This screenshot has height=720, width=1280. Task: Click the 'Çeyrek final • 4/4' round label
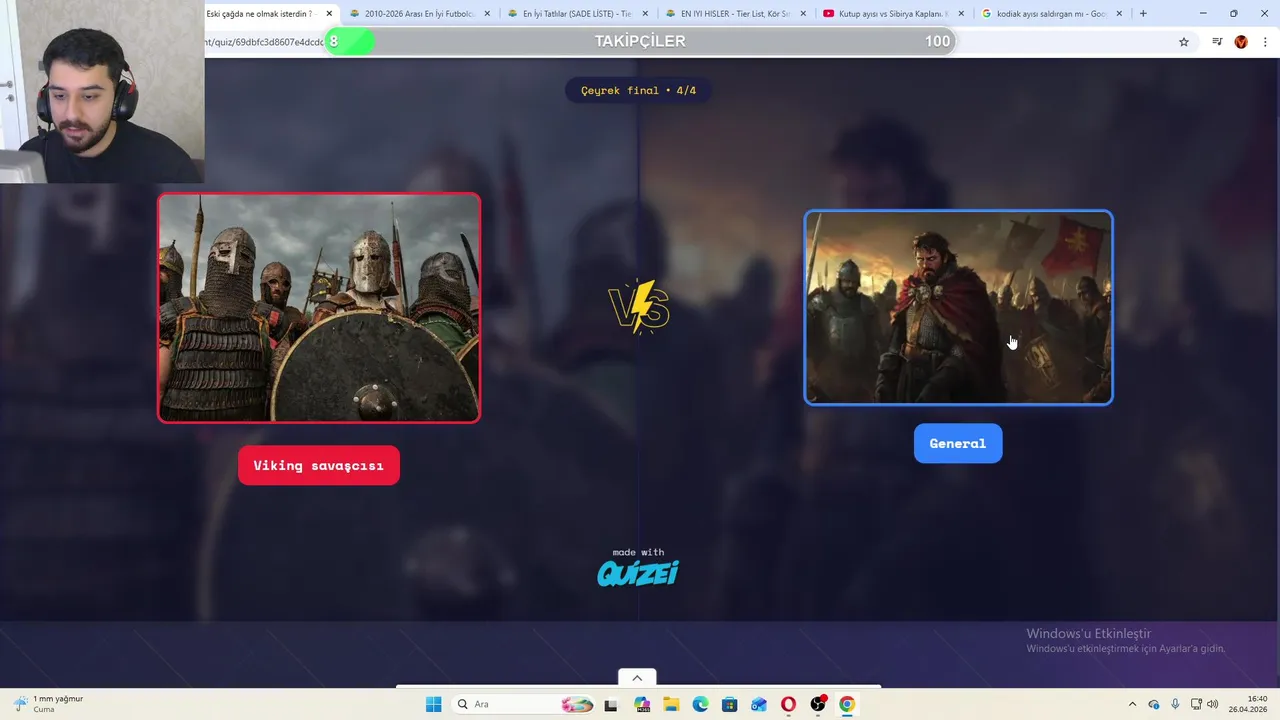[638, 90]
